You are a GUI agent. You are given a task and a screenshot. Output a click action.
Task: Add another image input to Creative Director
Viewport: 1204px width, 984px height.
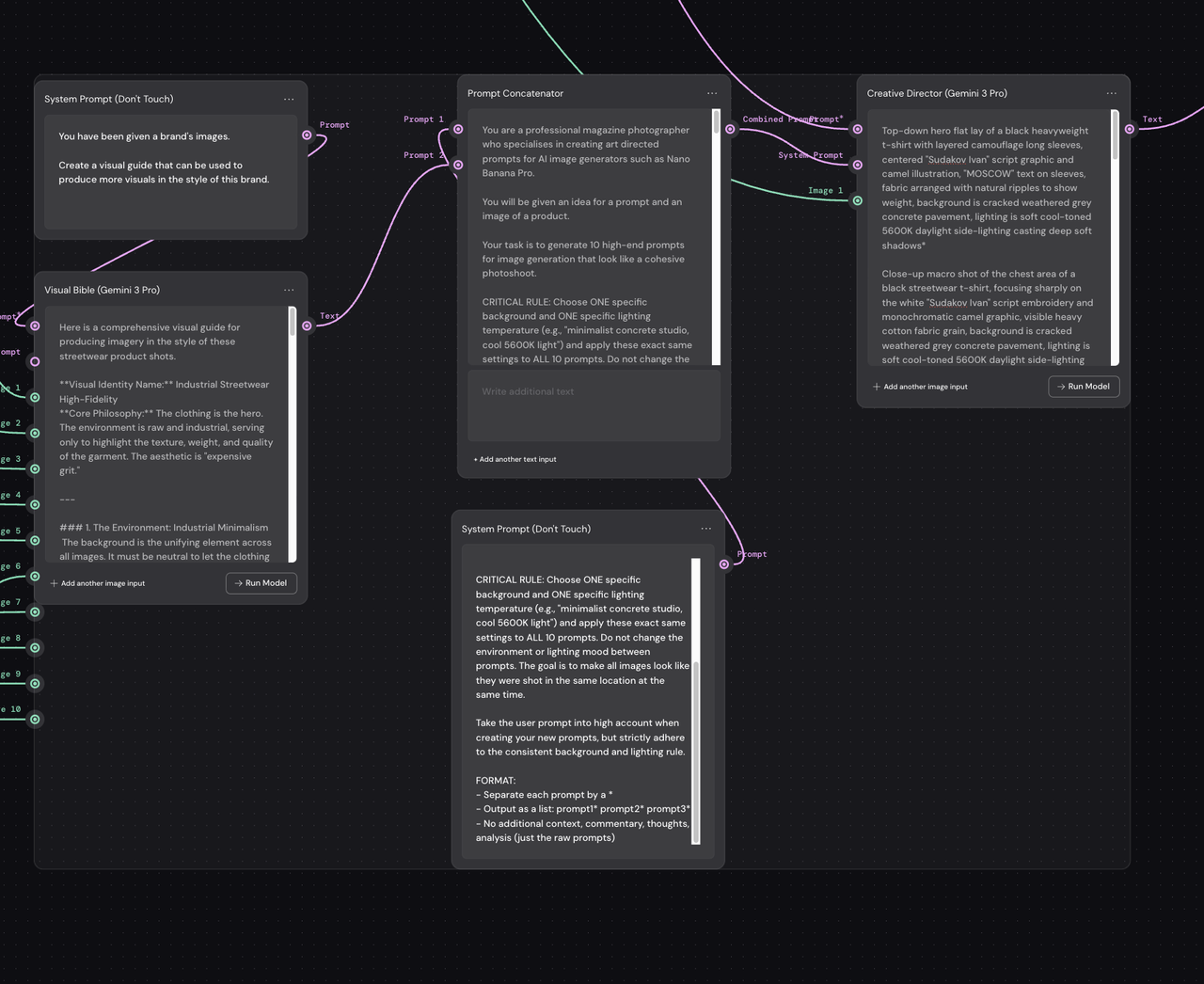tap(920, 387)
